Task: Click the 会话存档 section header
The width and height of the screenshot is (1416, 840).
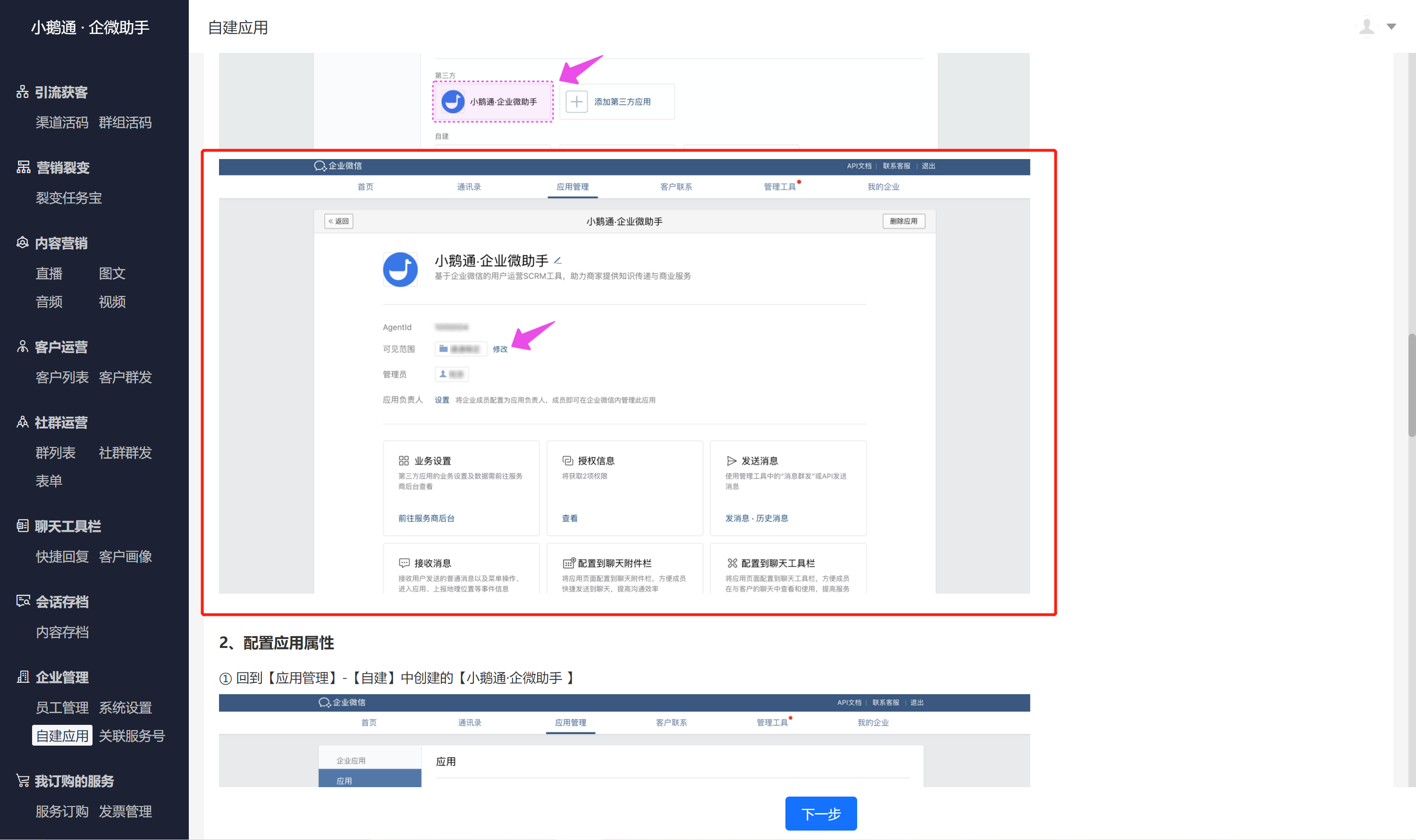Action: [x=62, y=602]
